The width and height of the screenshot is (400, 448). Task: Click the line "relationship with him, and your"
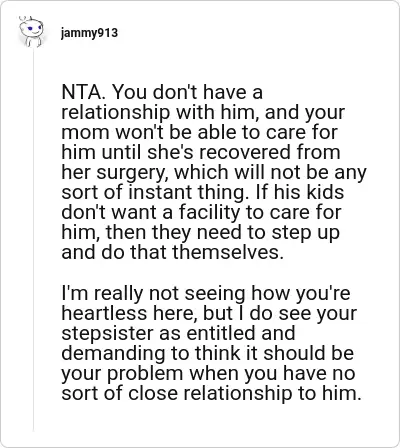pyautogui.click(x=203, y=112)
